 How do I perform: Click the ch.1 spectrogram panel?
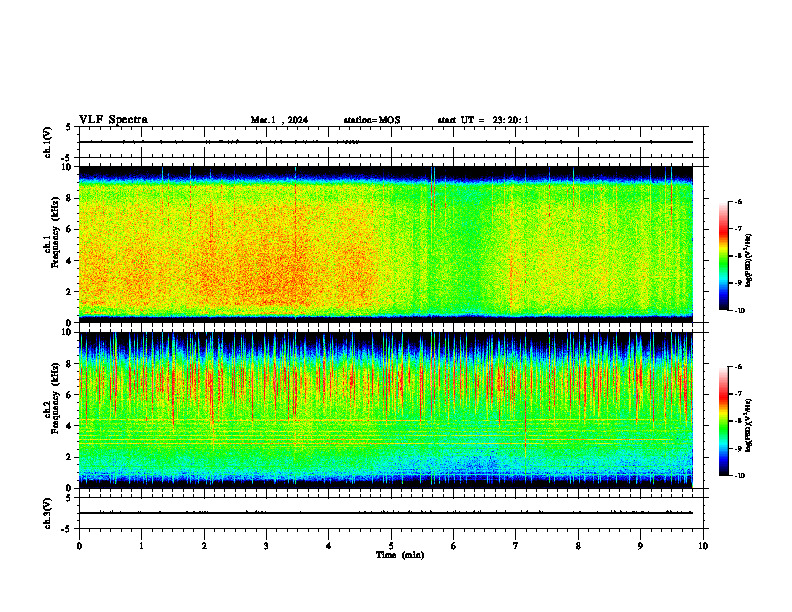coord(385,244)
